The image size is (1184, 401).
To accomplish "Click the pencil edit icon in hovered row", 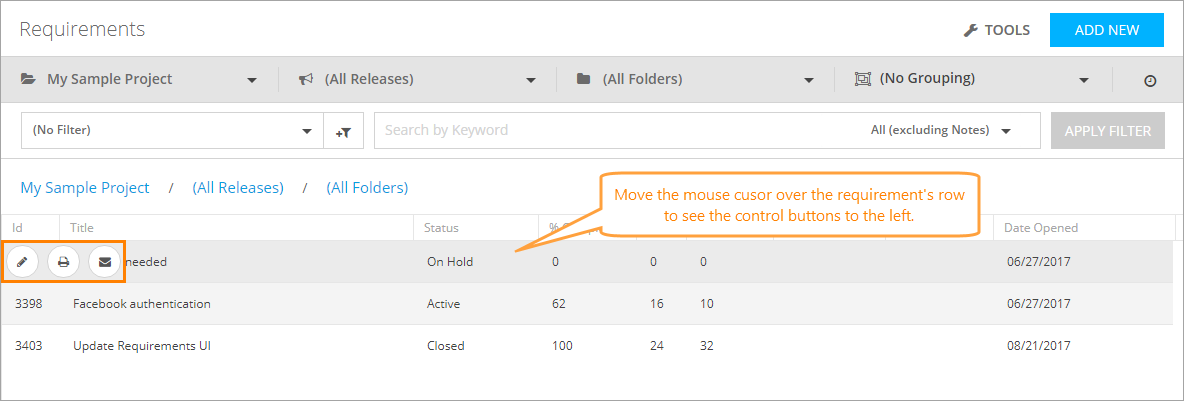I will [x=22, y=262].
